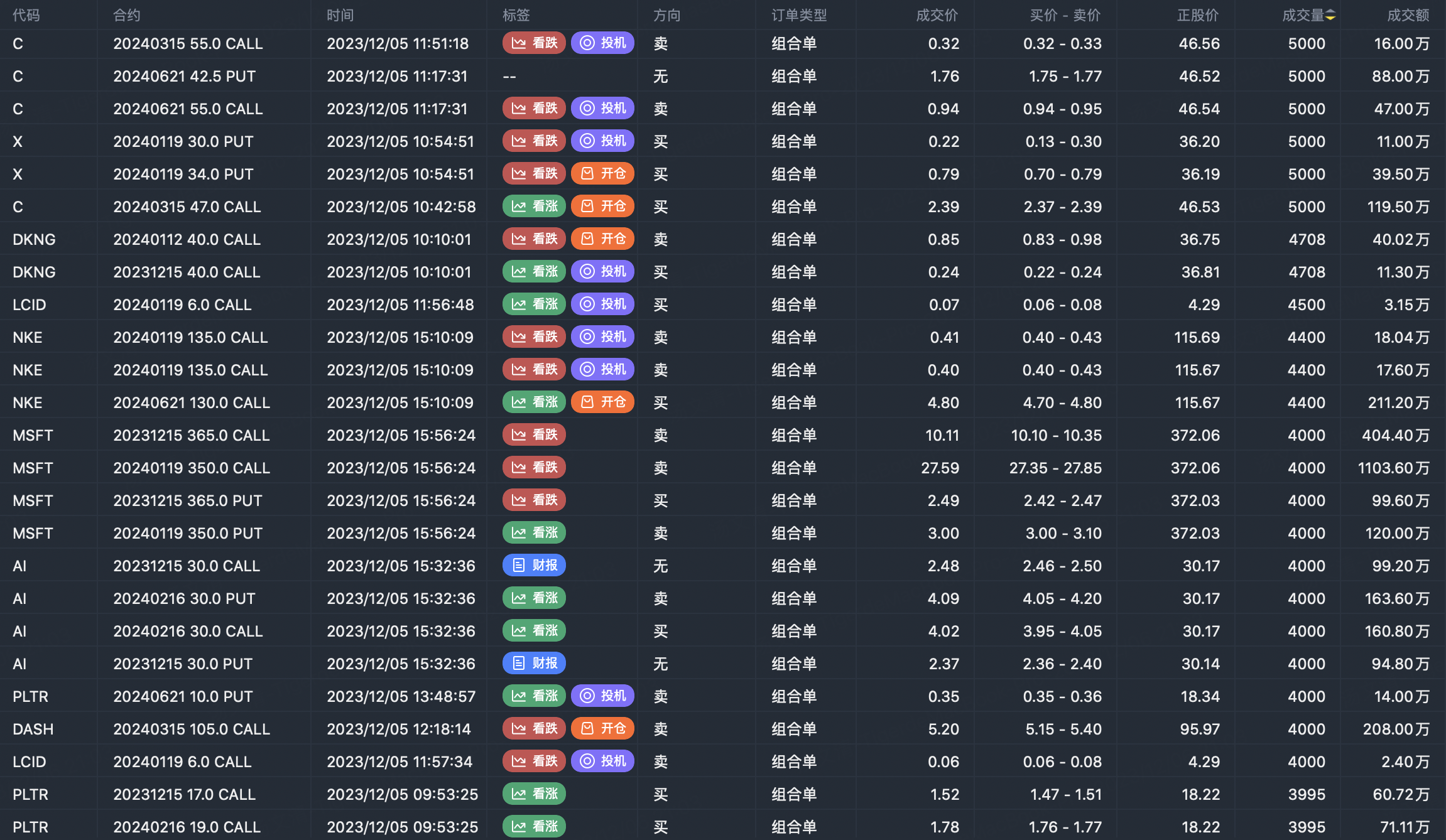Click 看跌 tag on MSFT 20231215 365.0 PUT row
This screenshot has height=840, width=1446.
coord(534,500)
